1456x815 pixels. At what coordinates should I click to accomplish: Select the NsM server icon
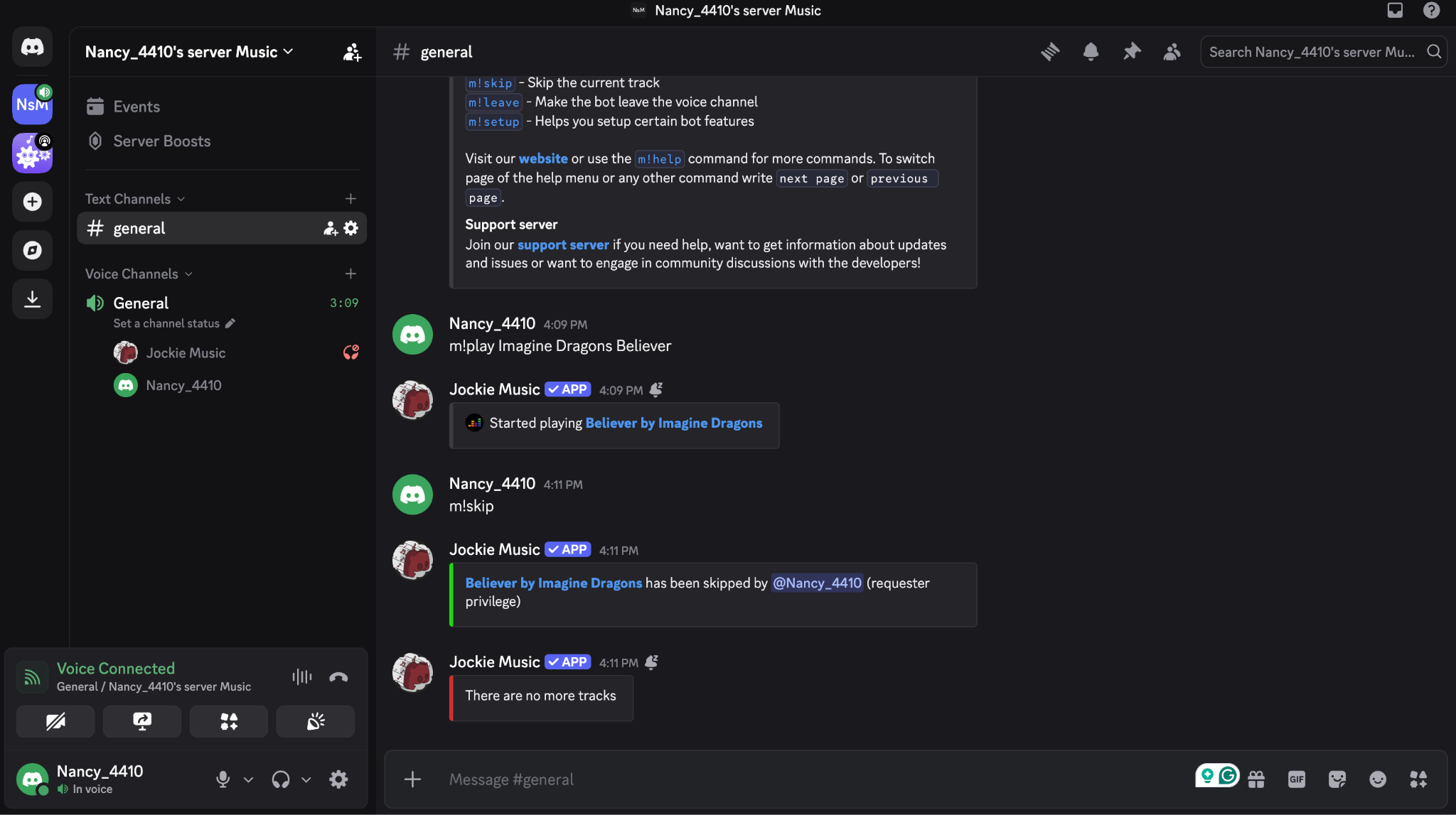click(32, 104)
